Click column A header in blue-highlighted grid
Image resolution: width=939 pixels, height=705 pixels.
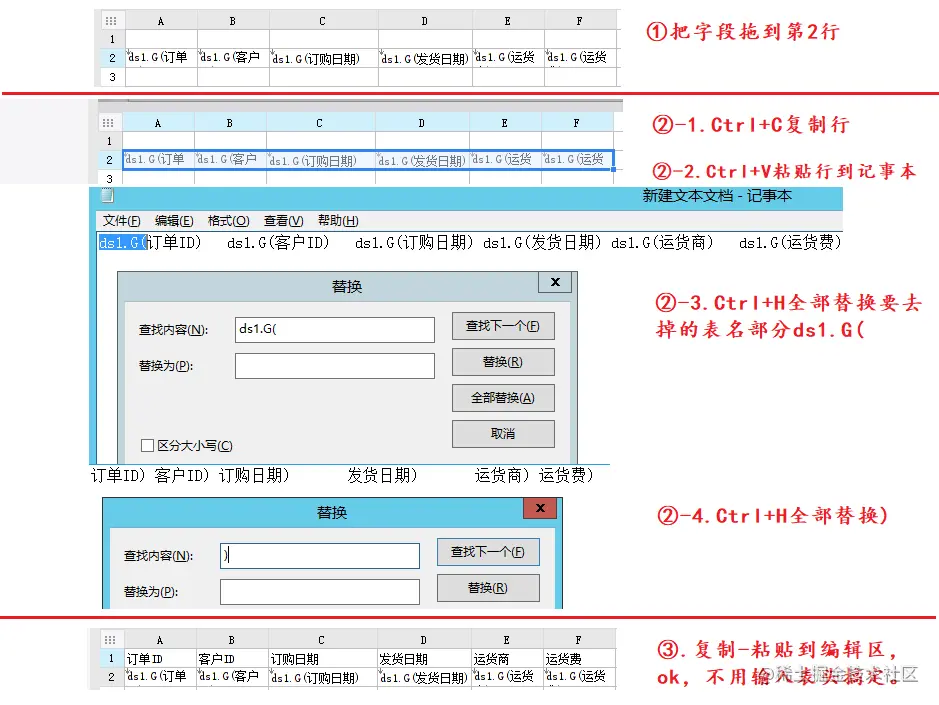tap(158, 123)
